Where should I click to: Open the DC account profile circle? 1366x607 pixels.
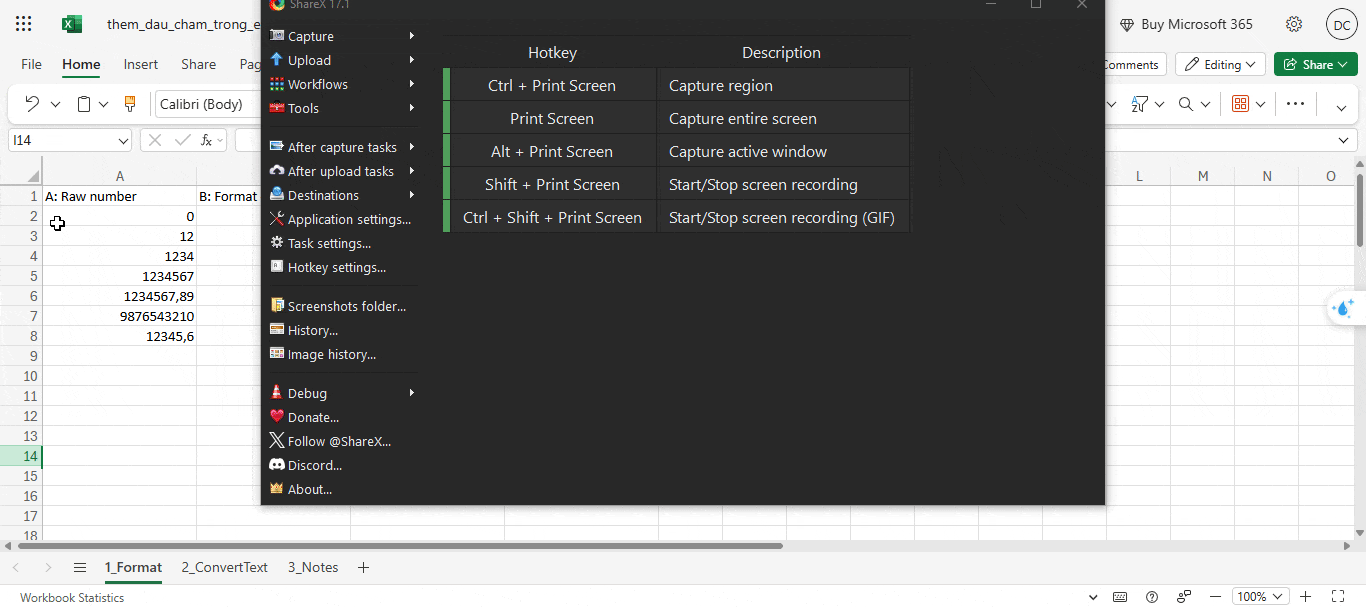(1342, 24)
